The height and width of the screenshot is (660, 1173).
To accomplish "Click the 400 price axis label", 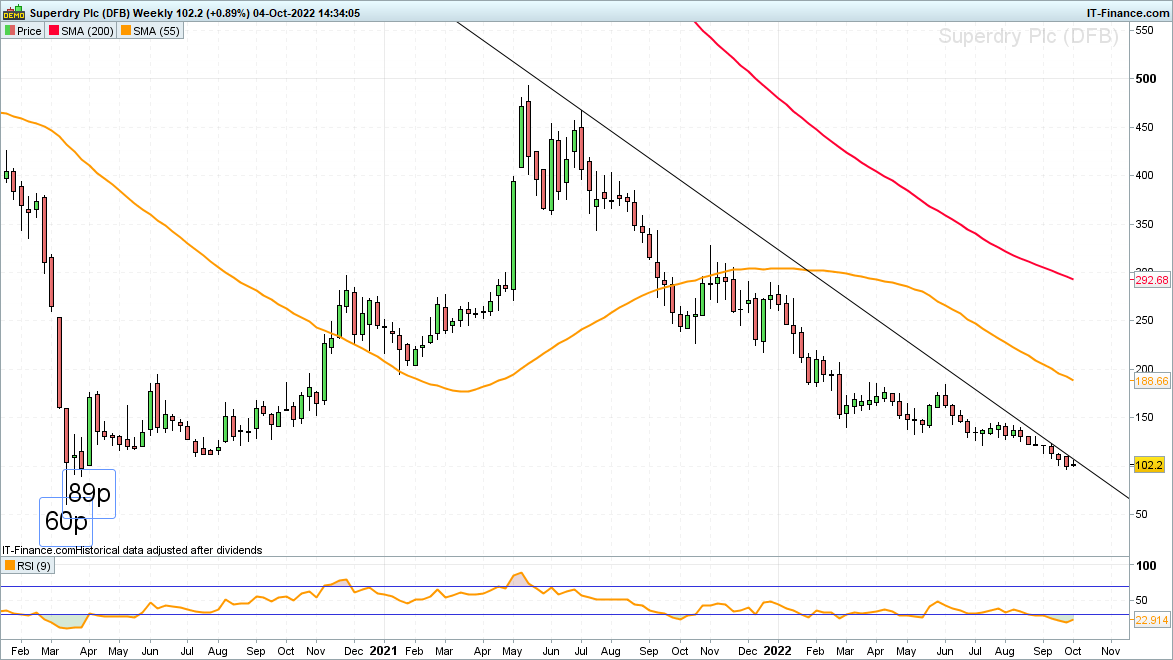I will (1144, 175).
